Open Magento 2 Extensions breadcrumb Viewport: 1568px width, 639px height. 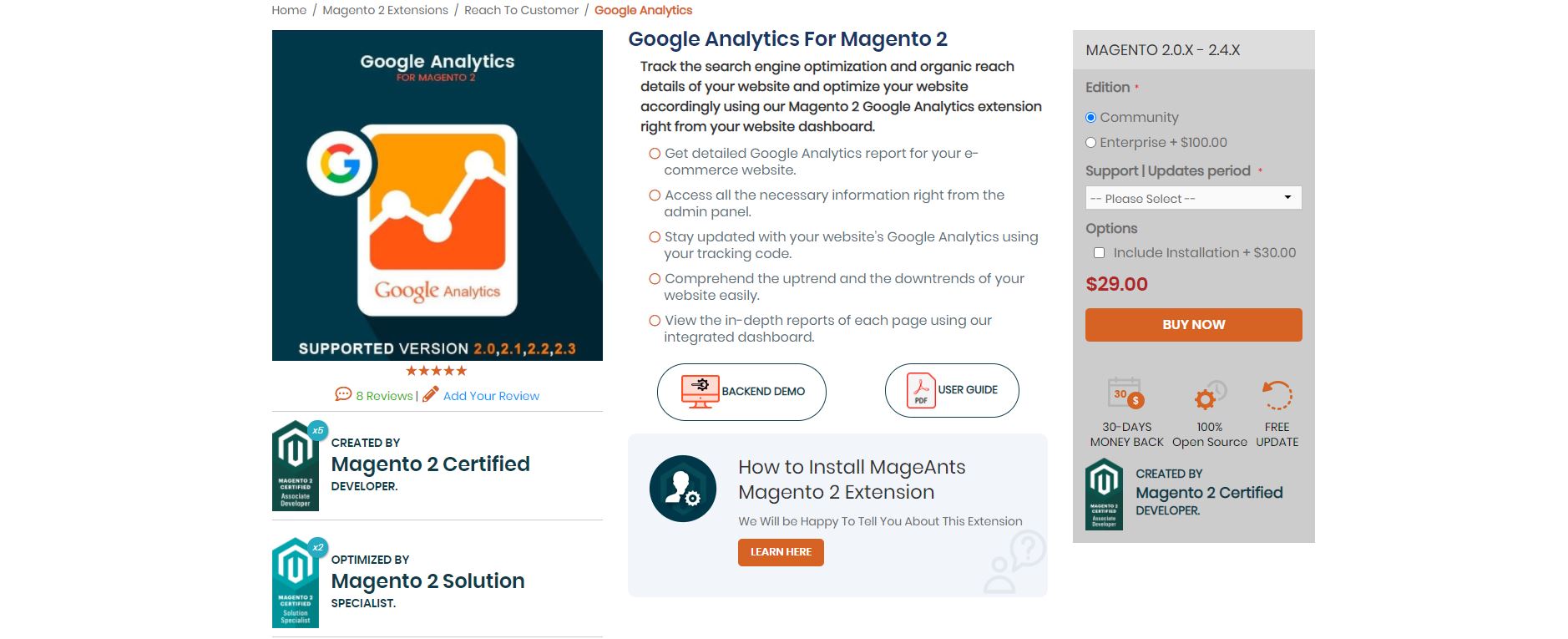pos(385,10)
